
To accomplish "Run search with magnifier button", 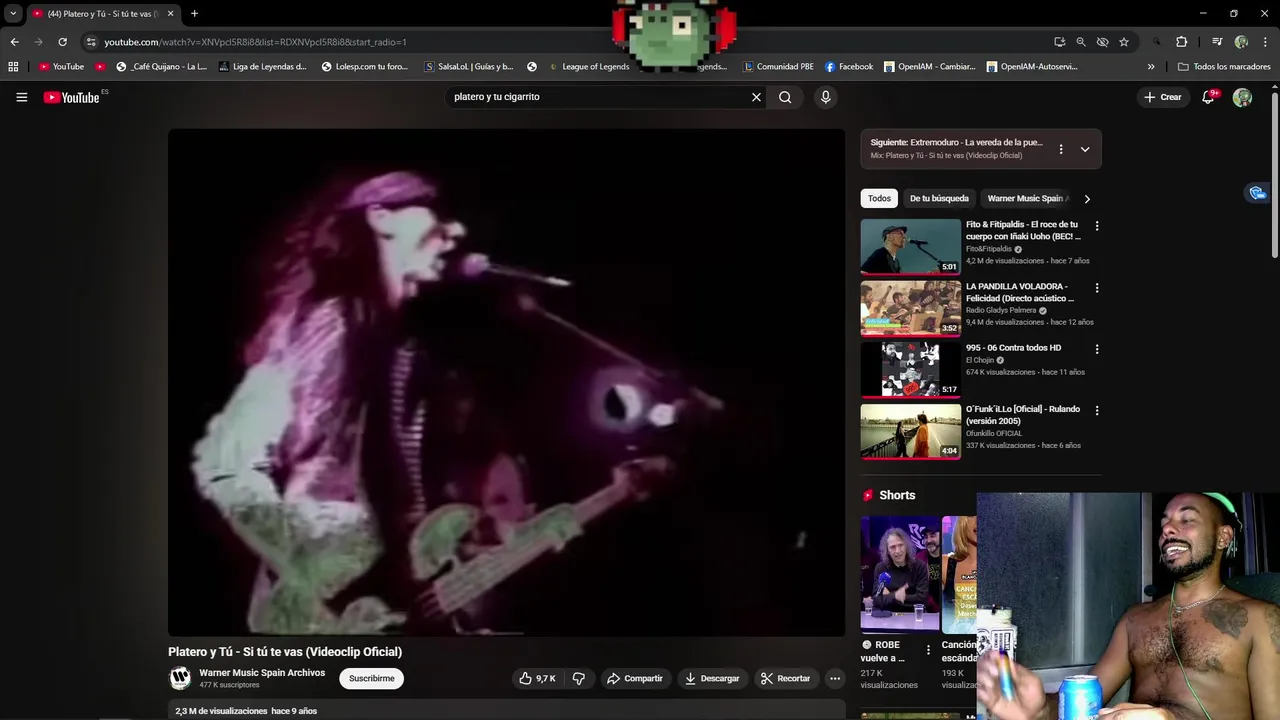I will (x=785, y=97).
